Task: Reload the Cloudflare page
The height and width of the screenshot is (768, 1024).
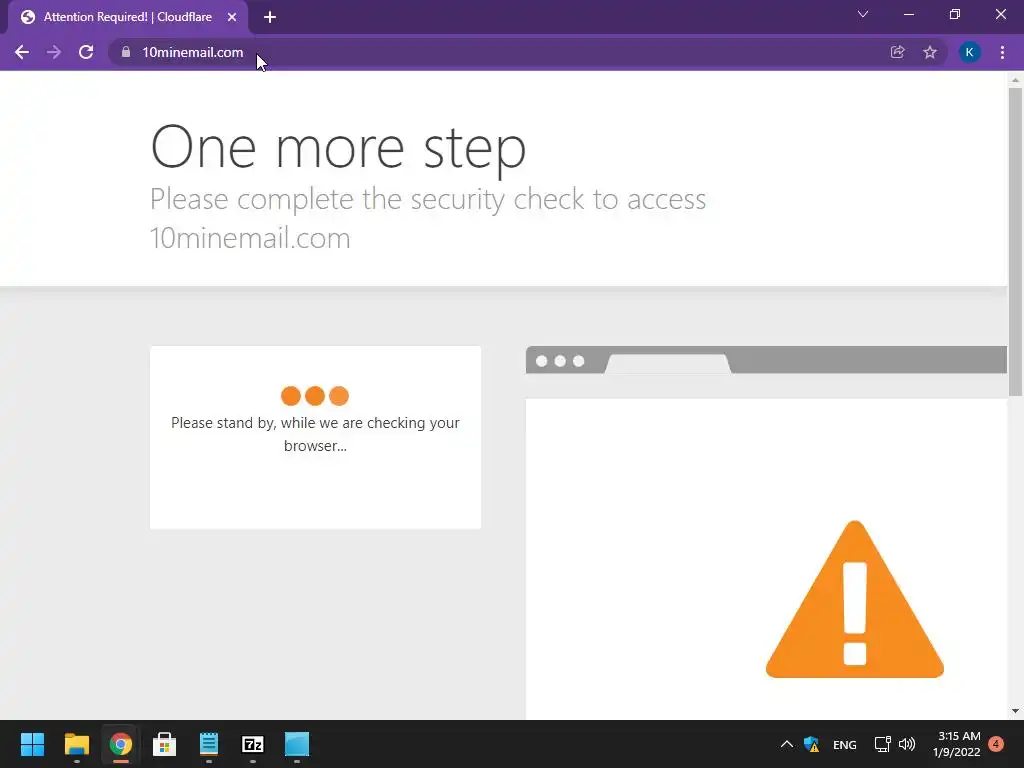Action: [86, 52]
